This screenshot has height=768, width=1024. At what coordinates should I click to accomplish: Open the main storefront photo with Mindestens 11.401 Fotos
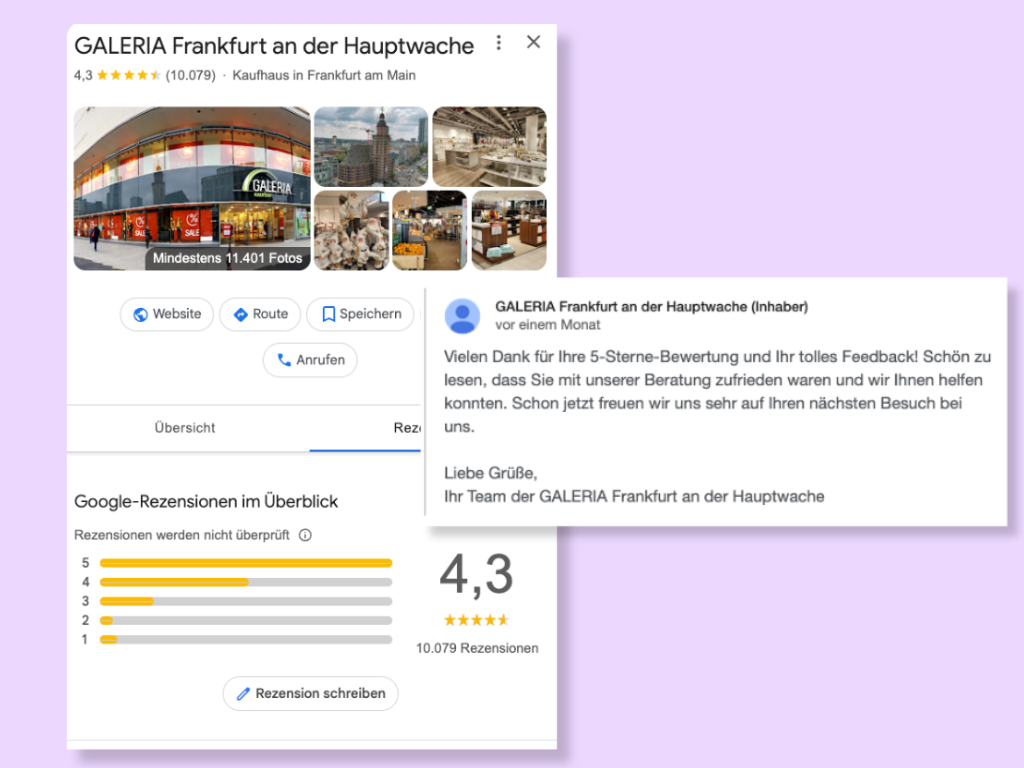pos(192,189)
